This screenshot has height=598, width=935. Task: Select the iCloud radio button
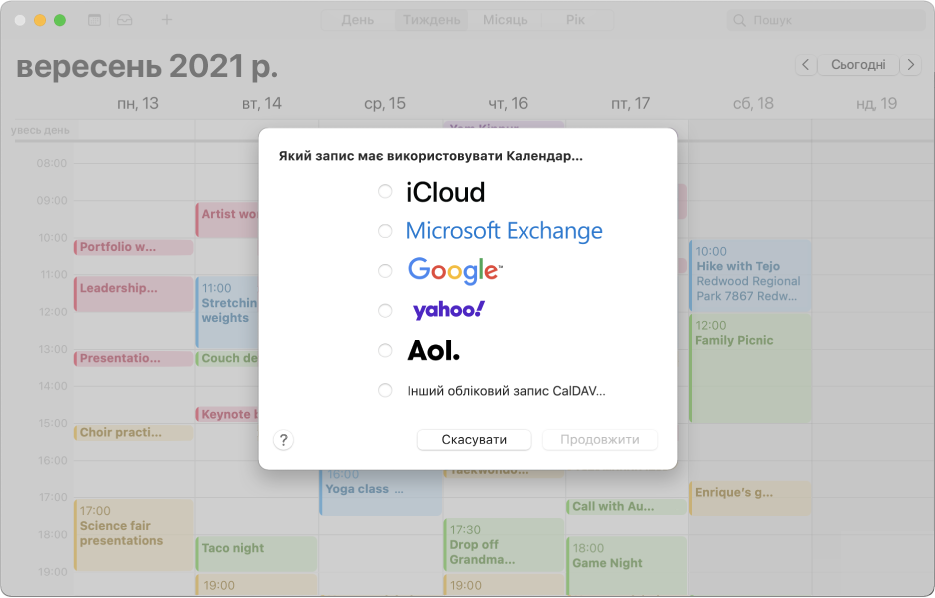click(x=385, y=191)
